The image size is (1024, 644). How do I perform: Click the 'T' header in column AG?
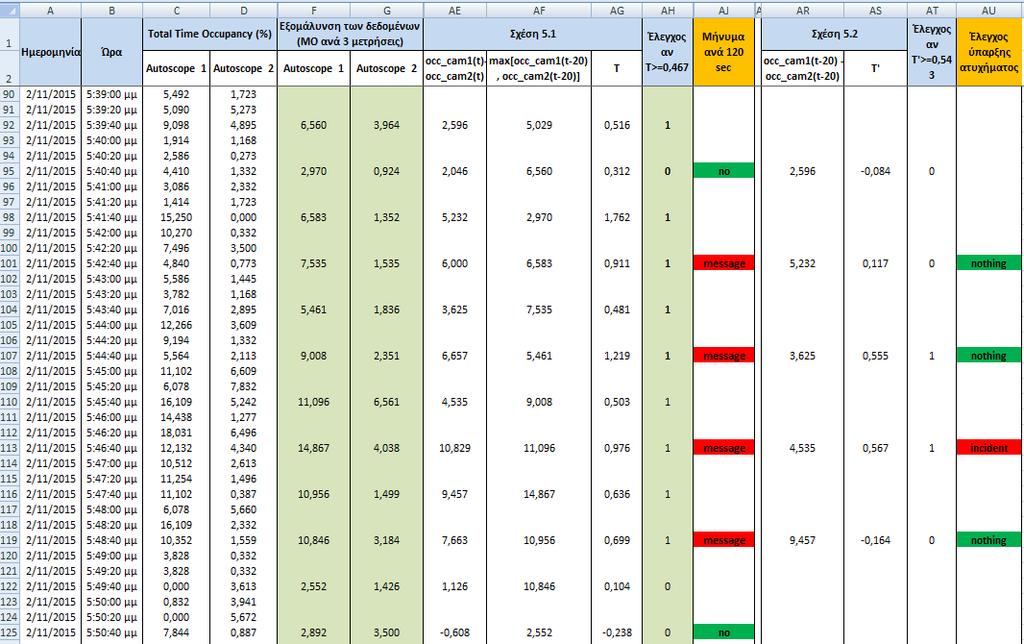click(x=616, y=68)
